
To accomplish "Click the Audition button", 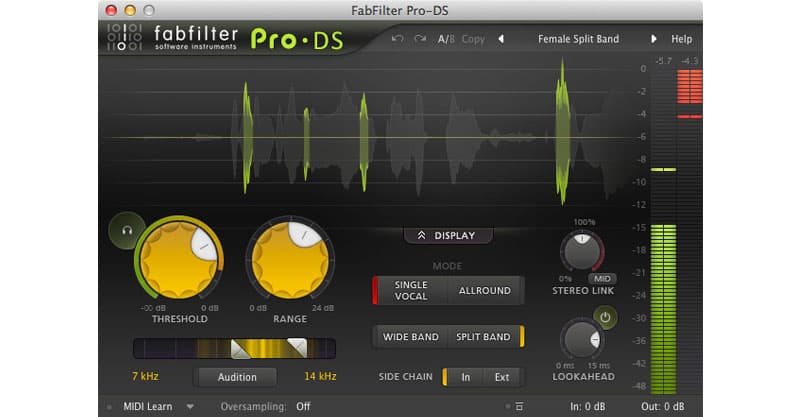I will pyautogui.click(x=237, y=377).
